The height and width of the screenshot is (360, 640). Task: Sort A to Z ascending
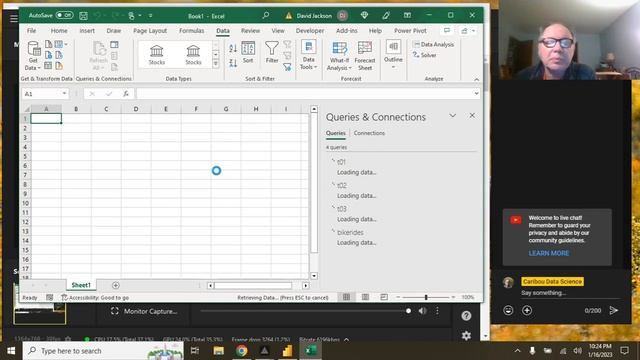pyautogui.click(x=233, y=48)
